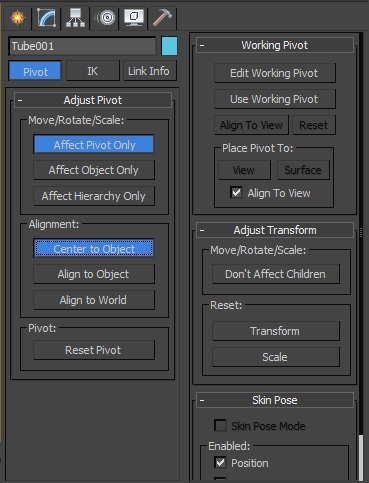Uncheck the Align To View checkbox
Screen dimensions: 369x483
(236, 193)
